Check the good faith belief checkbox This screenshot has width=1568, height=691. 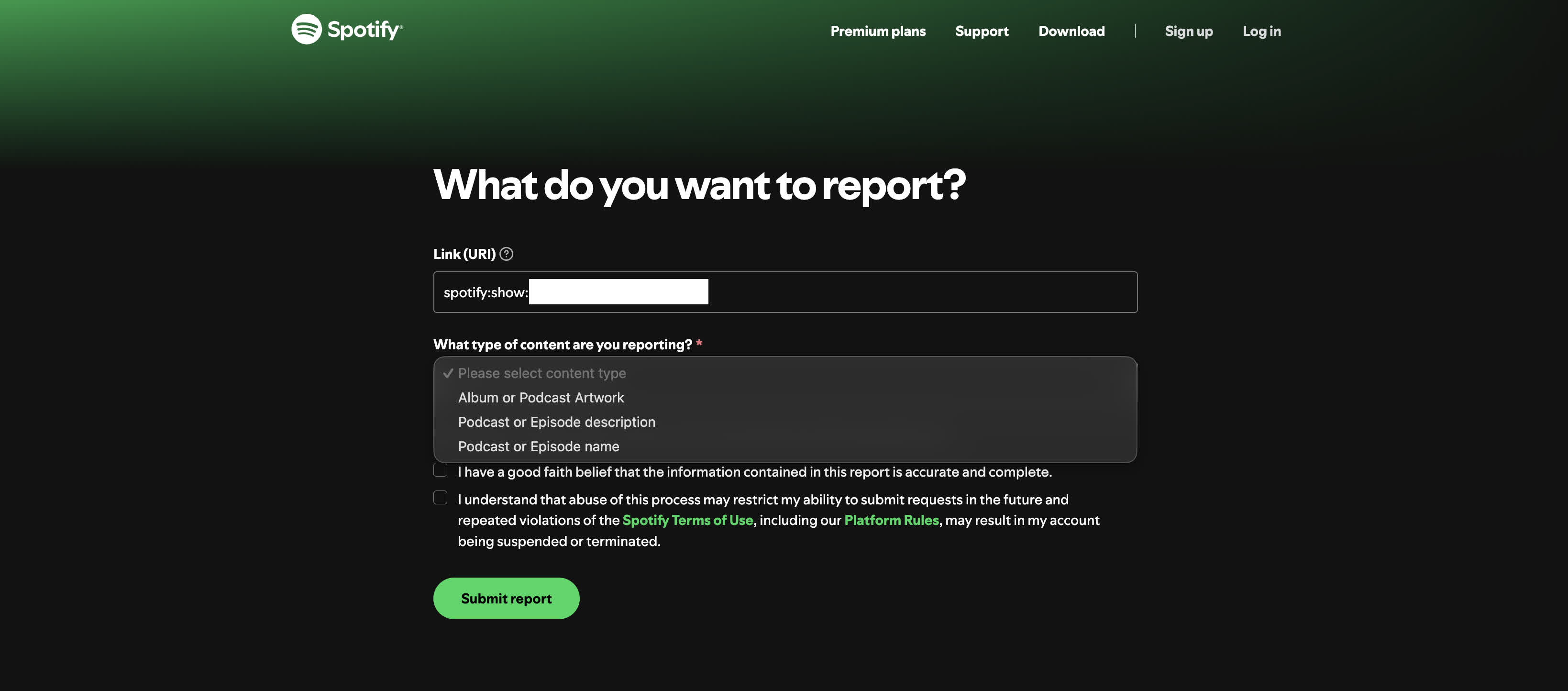tap(440, 469)
